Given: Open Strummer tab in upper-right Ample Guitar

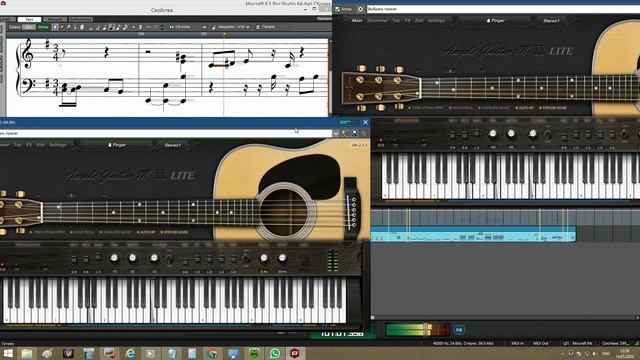Looking at the screenshot, I should coord(378,20).
